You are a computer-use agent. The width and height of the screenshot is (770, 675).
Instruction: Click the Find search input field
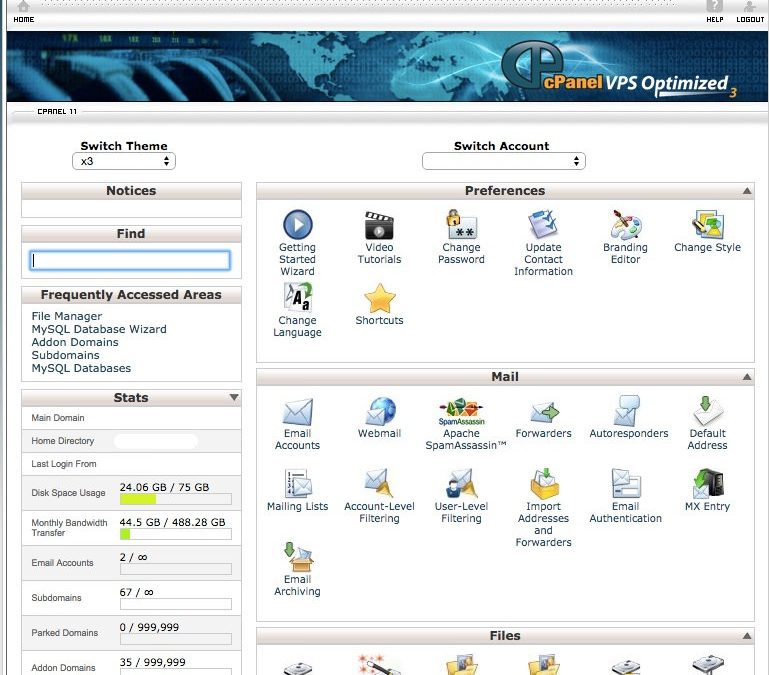tap(130, 260)
